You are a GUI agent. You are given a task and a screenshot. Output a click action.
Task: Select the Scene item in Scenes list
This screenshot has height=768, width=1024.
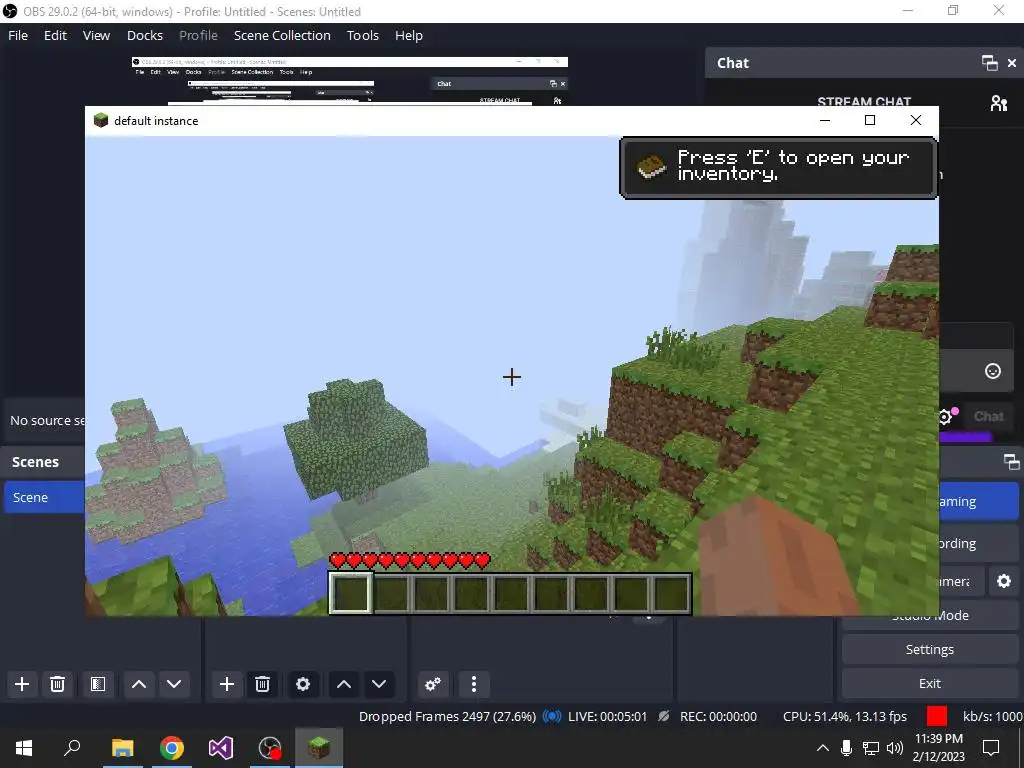(44, 497)
